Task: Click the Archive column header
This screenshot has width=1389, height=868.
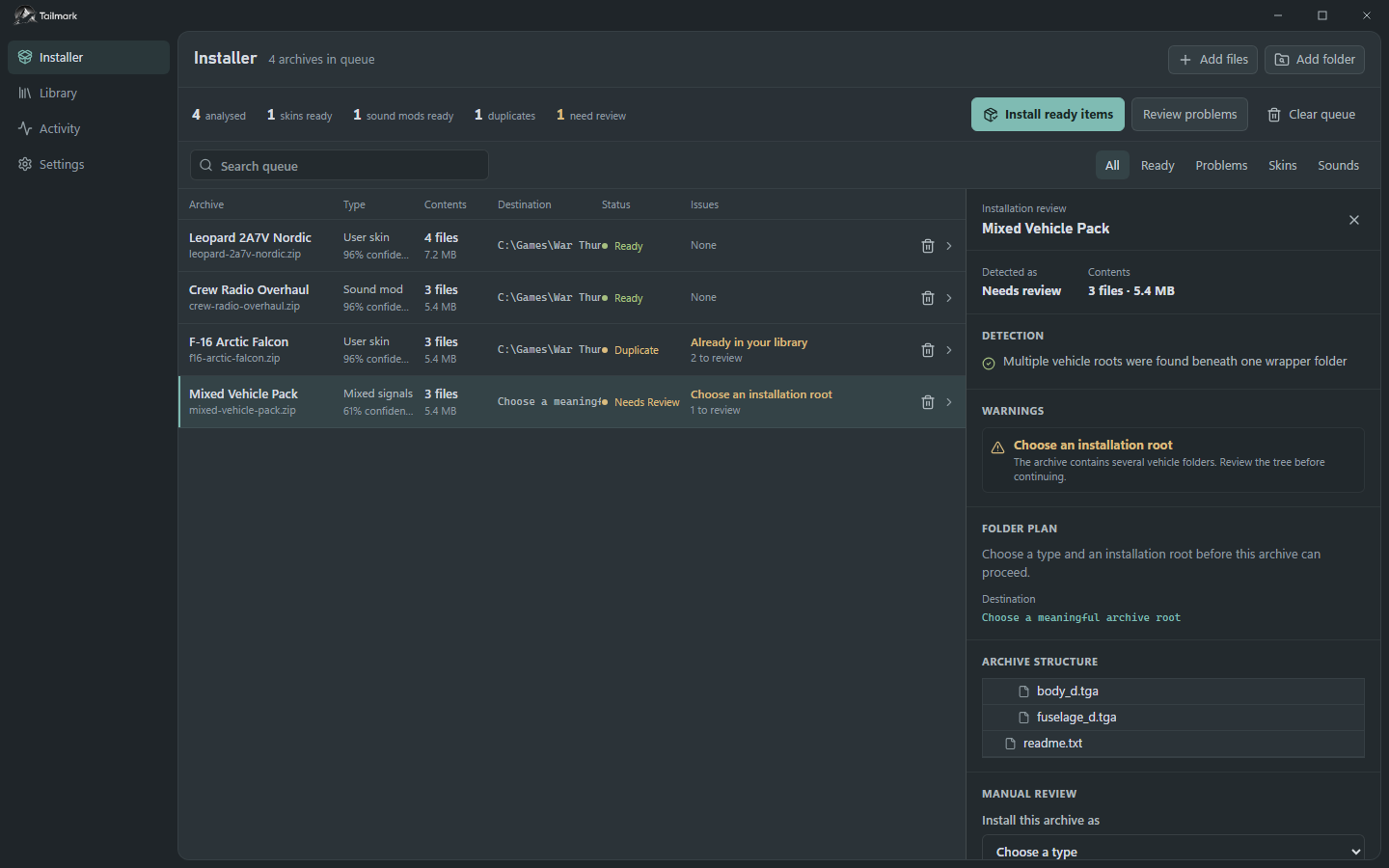Action: click(206, 204)
